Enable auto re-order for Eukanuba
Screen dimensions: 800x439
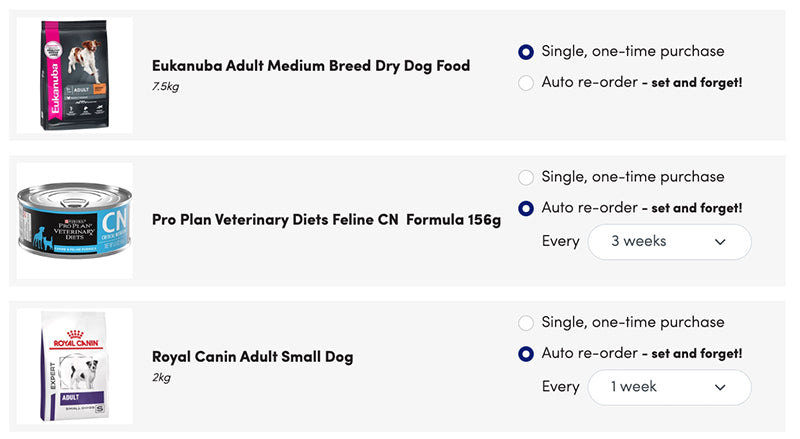tap(526, 83)
